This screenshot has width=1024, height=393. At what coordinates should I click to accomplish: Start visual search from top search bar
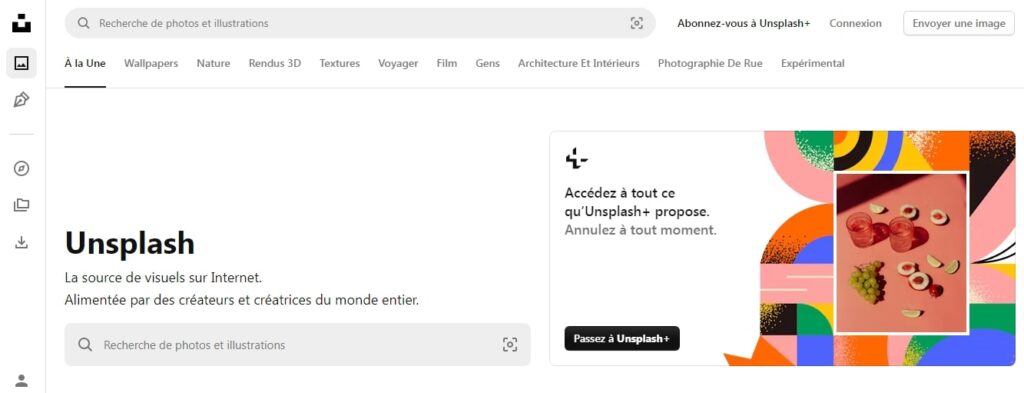pos(637,24)
